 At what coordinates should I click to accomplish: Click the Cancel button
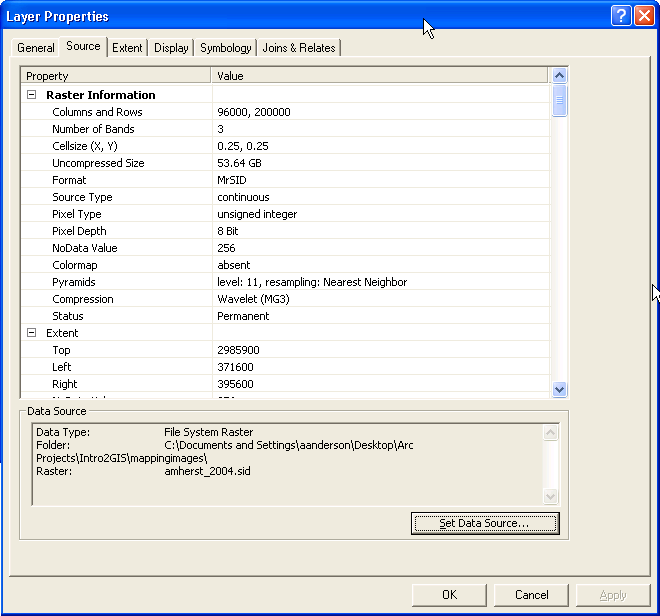tap(531, 595)
